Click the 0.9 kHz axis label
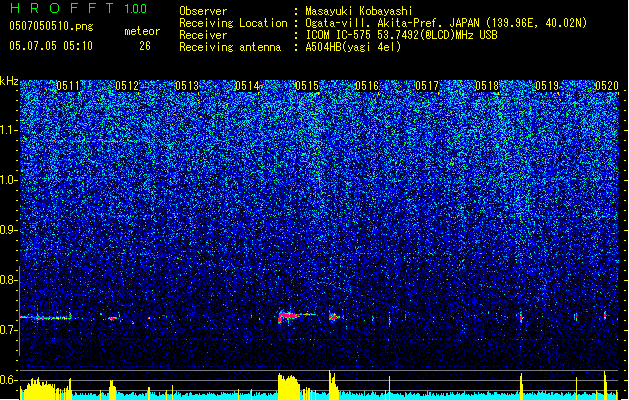Viewport: 629px width, 400px height. point(9,230)
